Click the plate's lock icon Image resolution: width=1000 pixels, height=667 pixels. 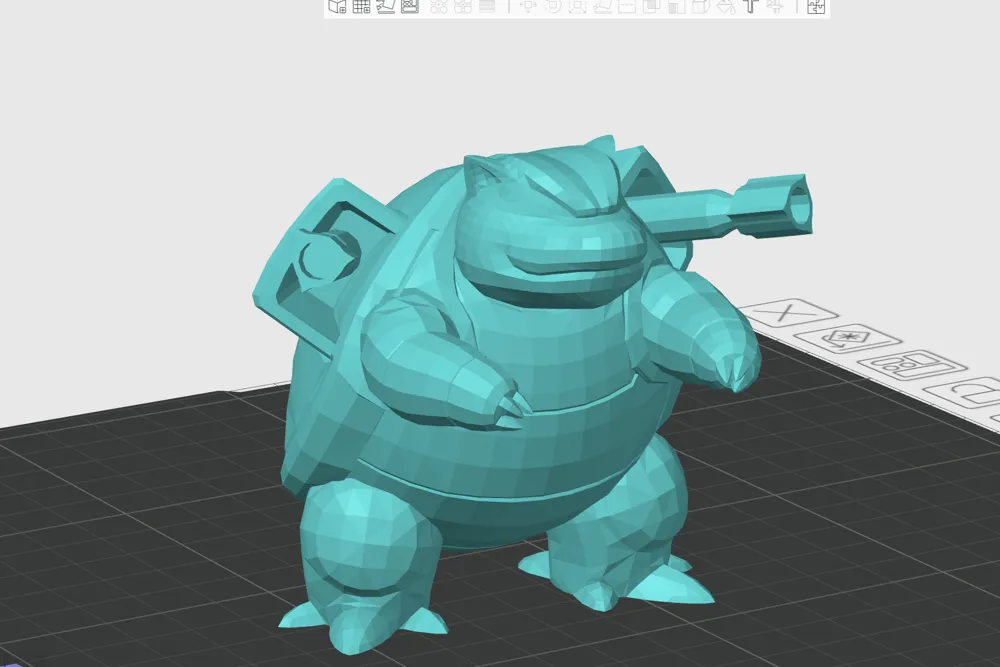click(x=969, y=393)
